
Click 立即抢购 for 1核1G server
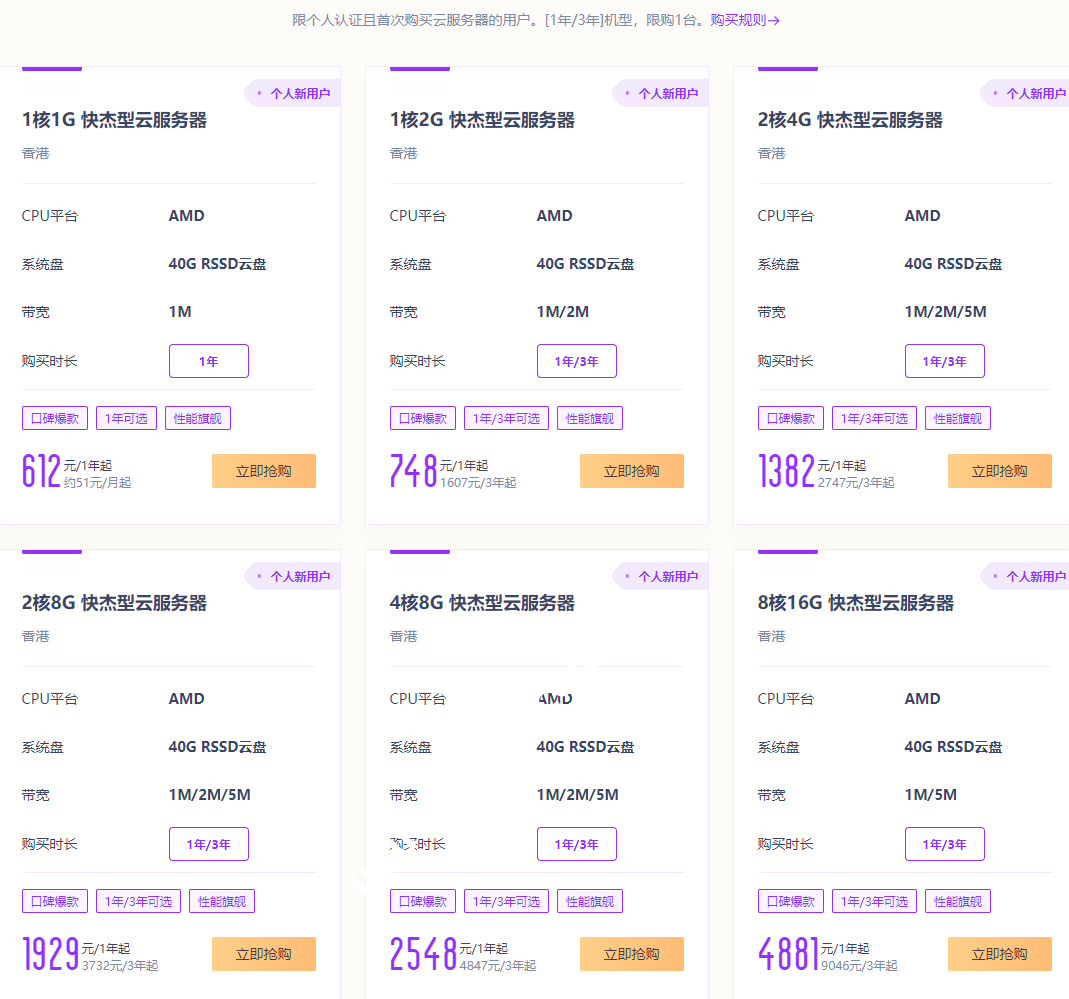click(x=264, y=471)
